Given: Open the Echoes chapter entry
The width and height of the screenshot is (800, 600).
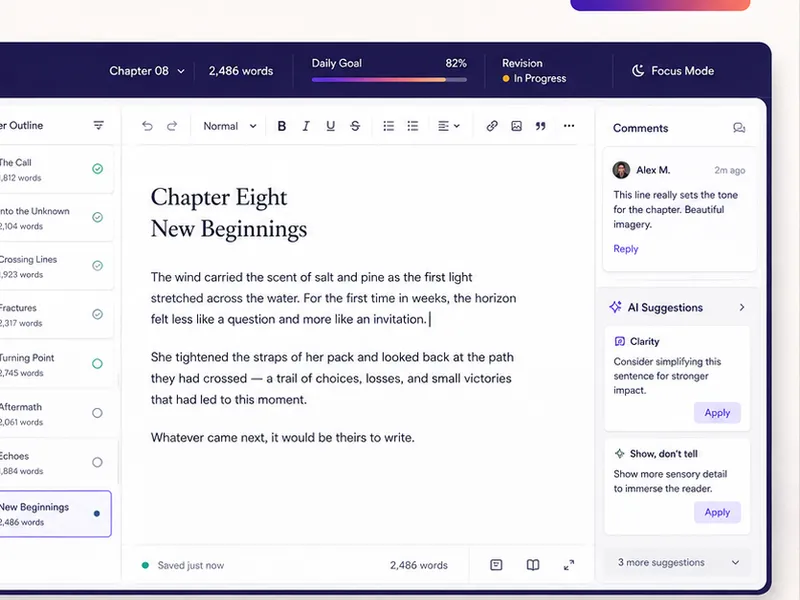Looking at the screenshot, I should 55,463.
